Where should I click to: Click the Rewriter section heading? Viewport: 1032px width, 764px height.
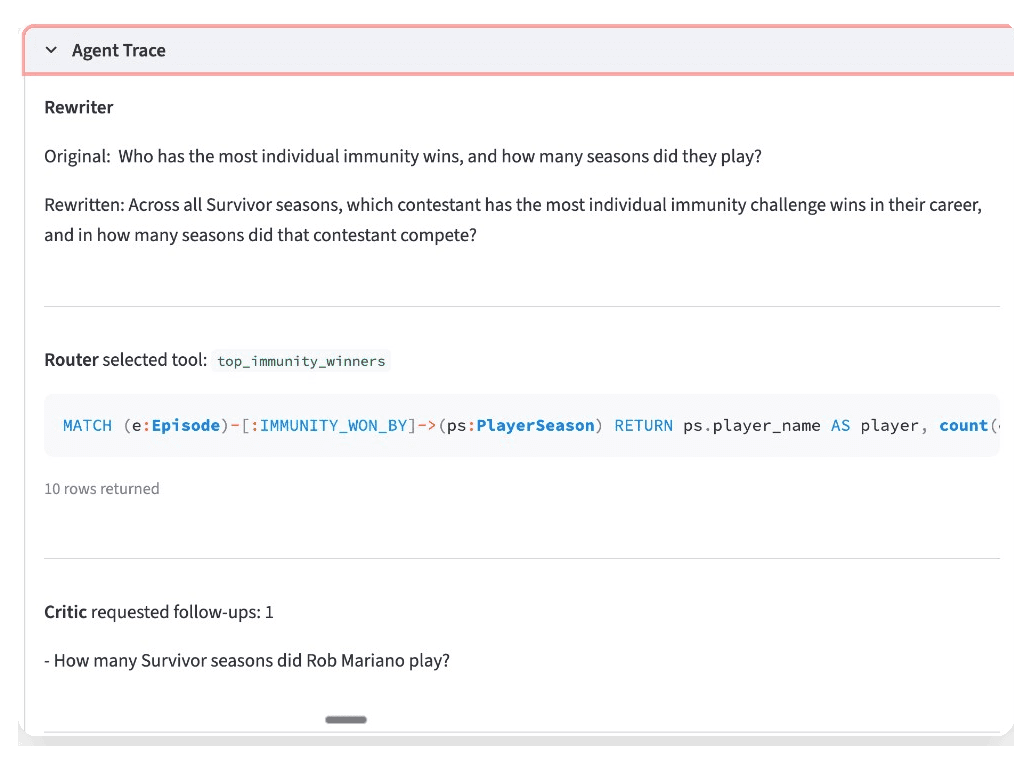coord(79,107)
